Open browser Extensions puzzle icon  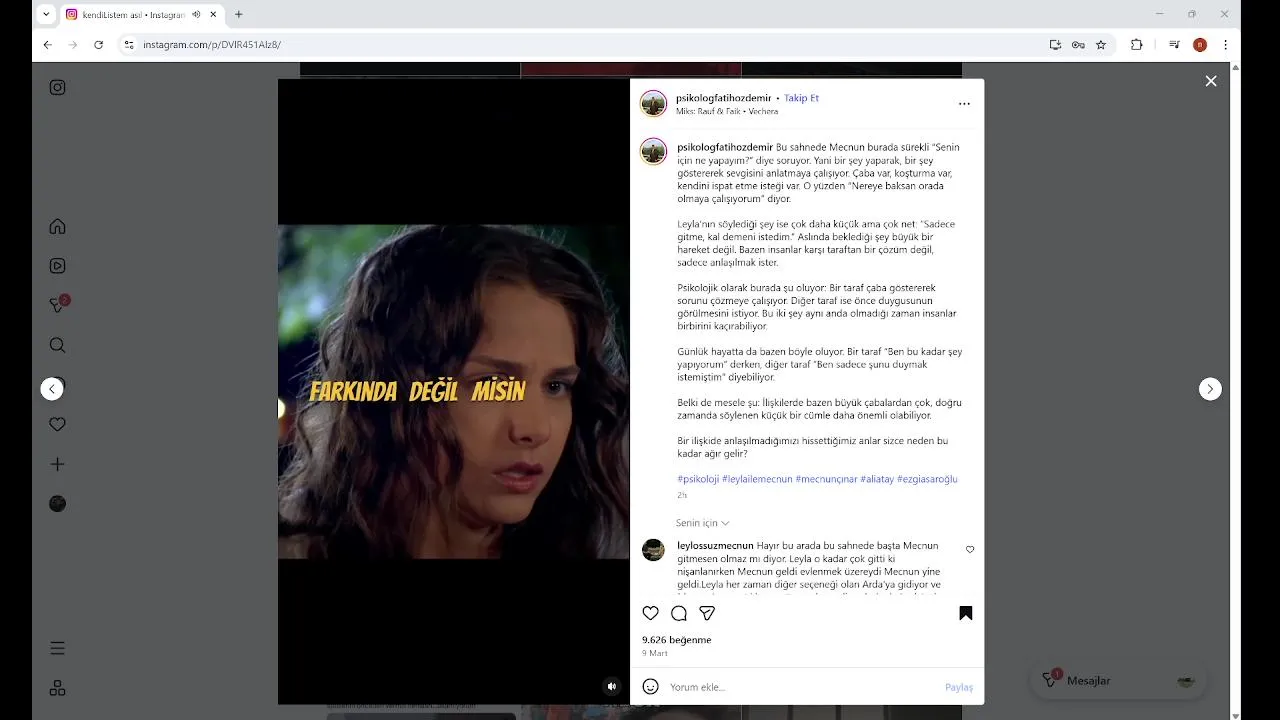pos(1136,45)
